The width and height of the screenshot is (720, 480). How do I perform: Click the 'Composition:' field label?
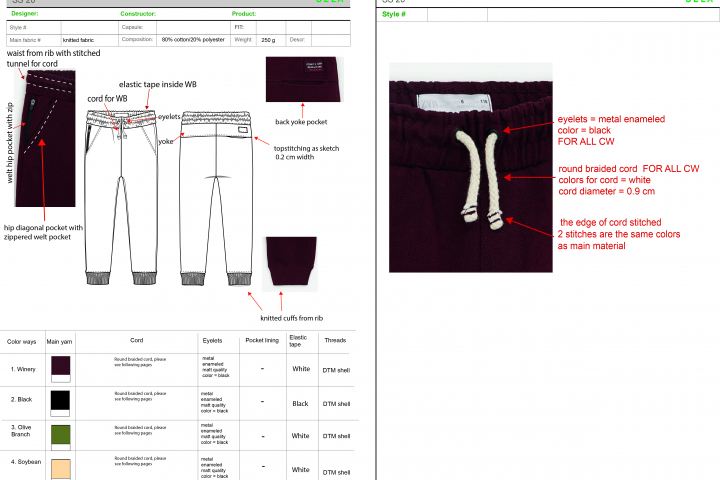(x=137, y=40)
